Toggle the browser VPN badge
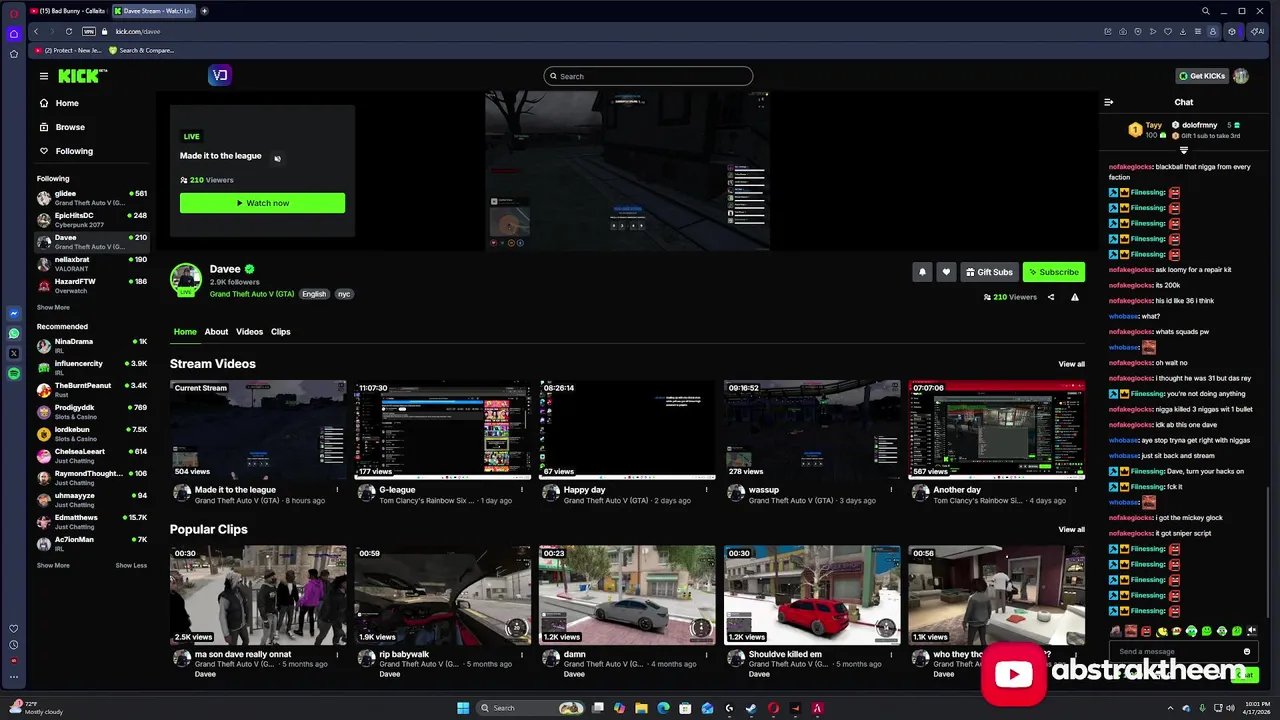The width and height of the screenshot is (1280, 720). coord(89,31)
